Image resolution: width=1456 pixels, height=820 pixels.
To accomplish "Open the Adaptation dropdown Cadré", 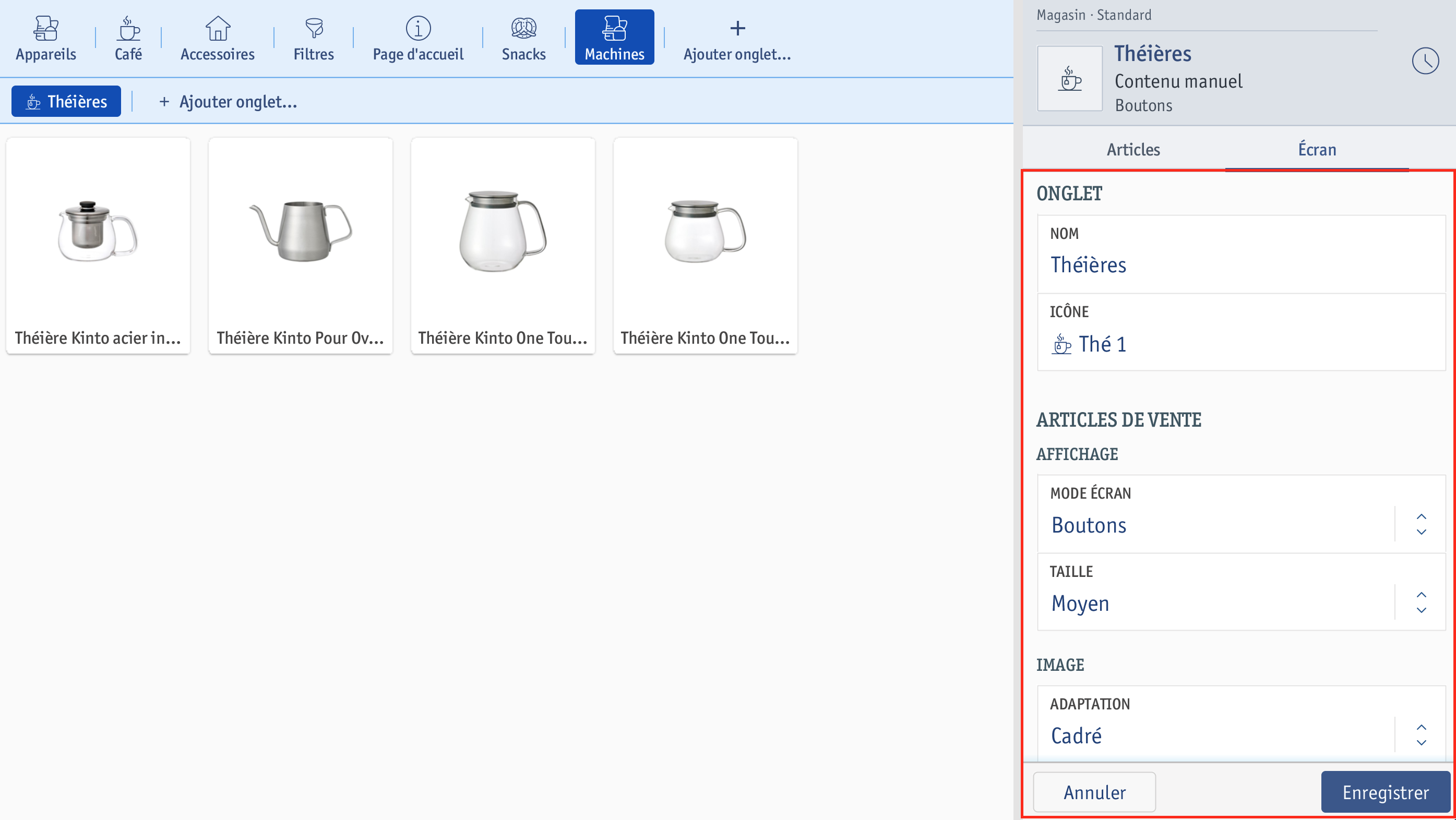I will (x=1241, y=724).
